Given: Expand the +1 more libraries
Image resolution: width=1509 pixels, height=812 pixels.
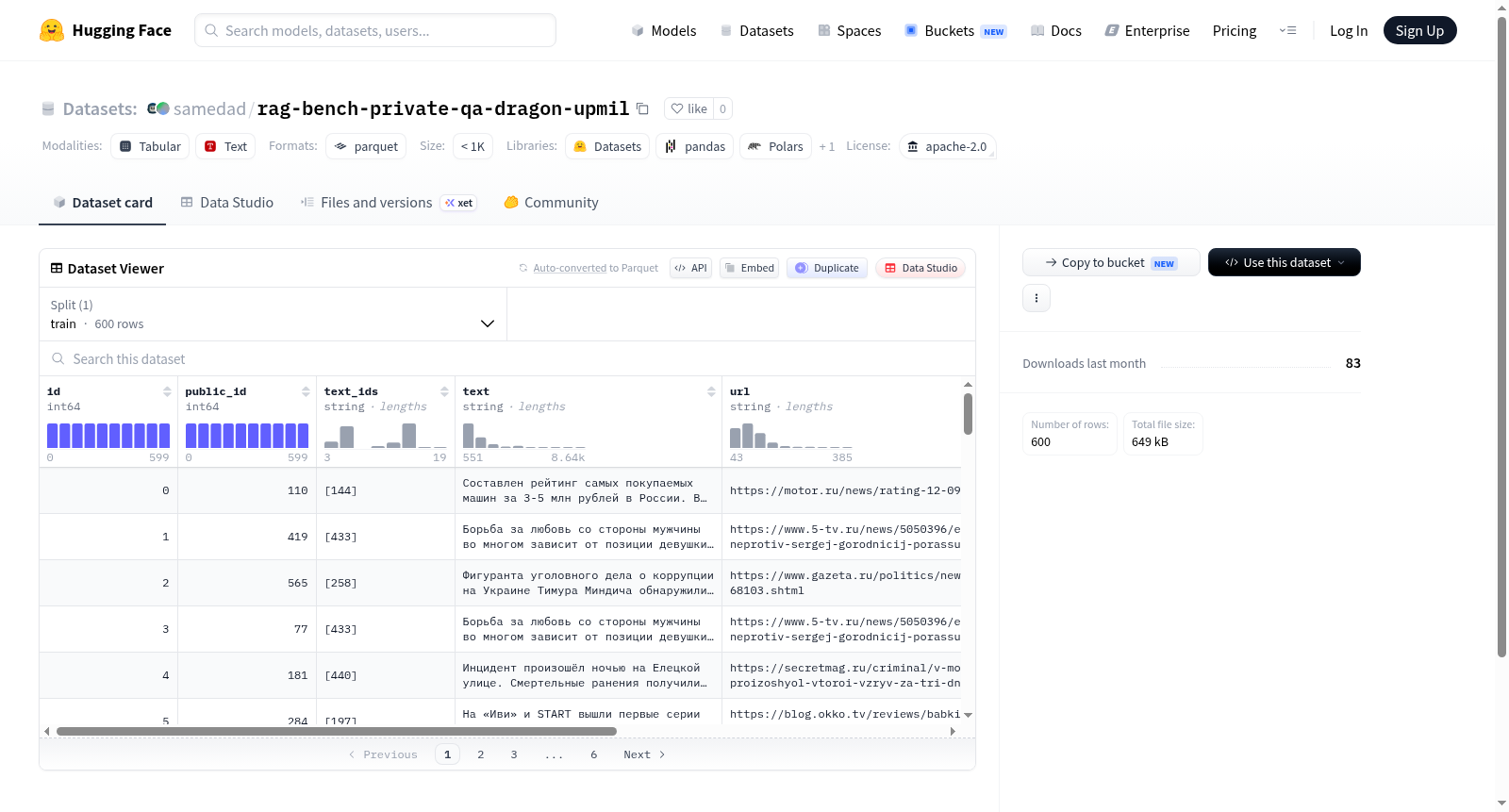Looking at the screenshot, I should 827,146.
